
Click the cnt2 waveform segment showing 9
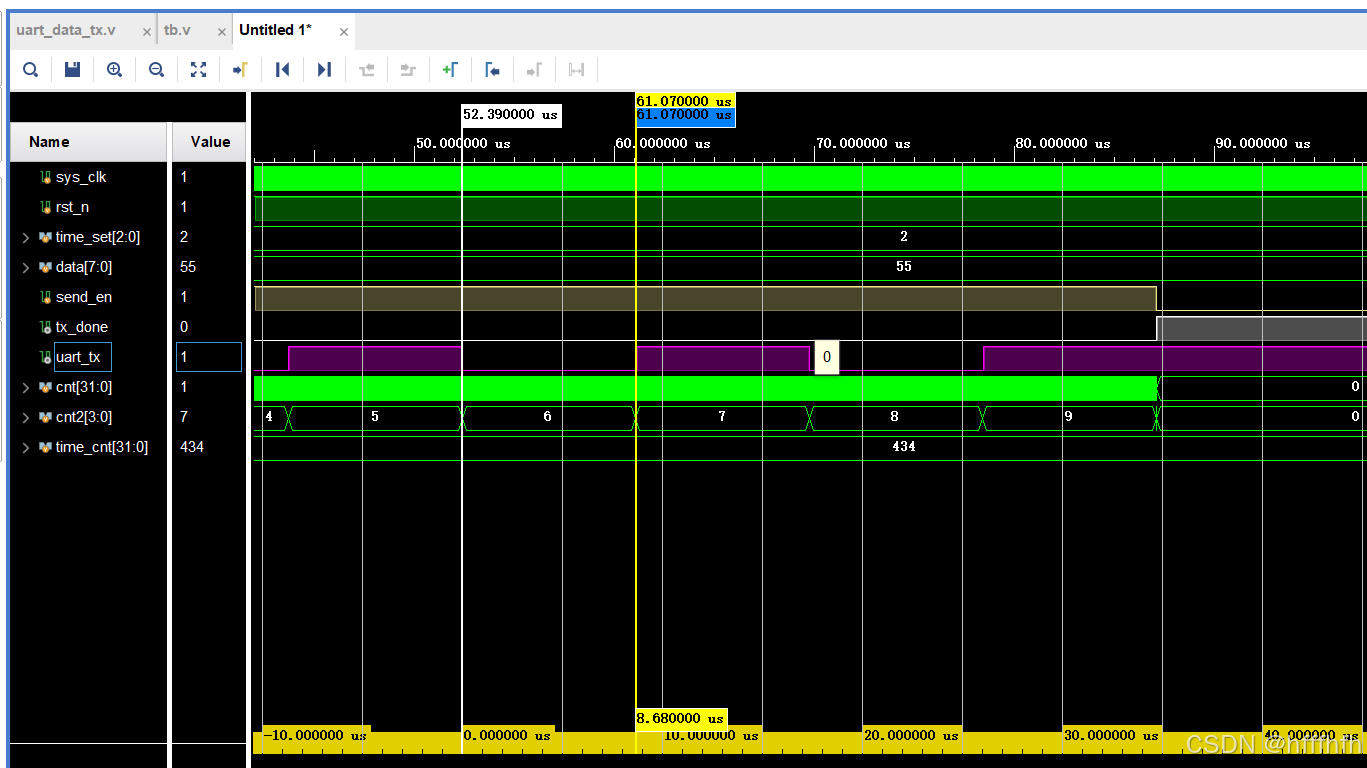pos(1069,417)
